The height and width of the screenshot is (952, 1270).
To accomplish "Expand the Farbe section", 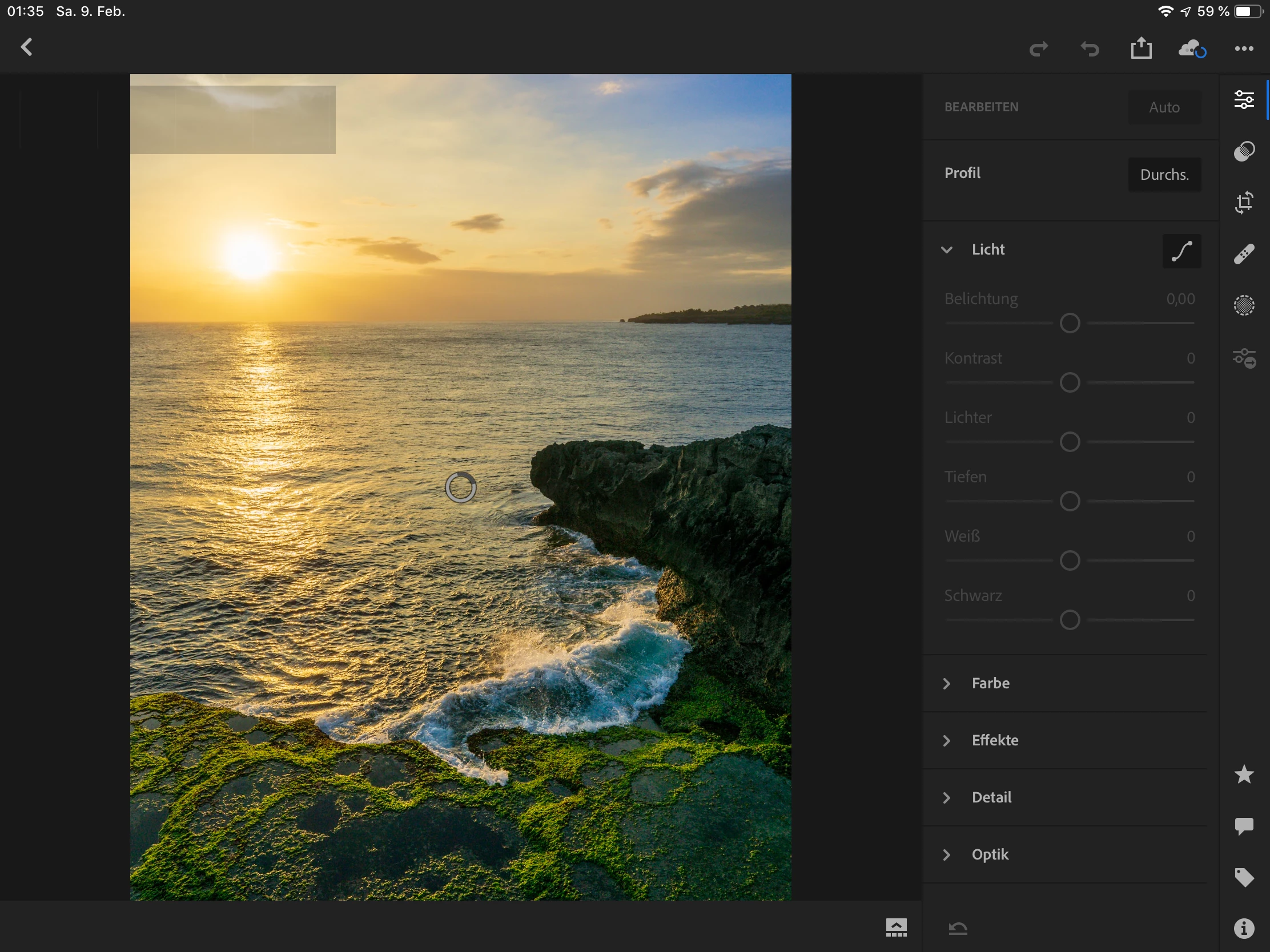I will pos(990,683).
